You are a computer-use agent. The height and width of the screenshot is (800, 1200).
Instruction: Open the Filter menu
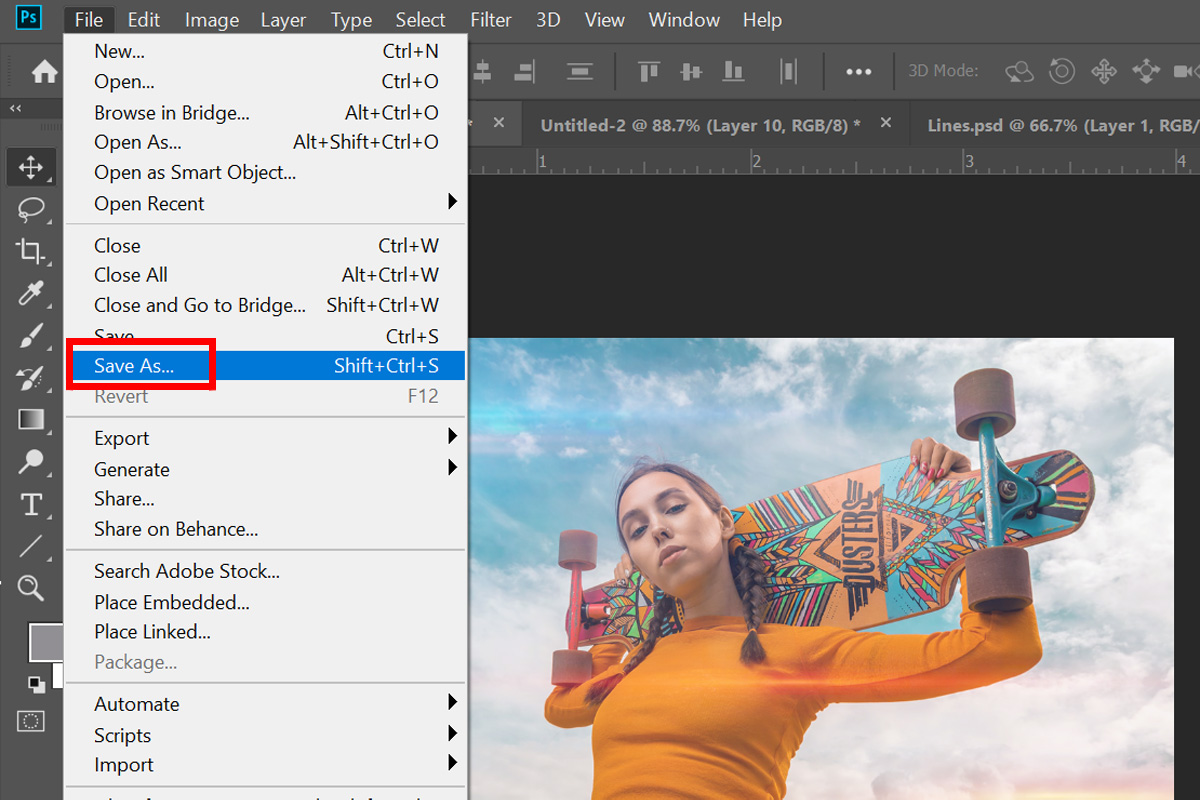(x=490, y=20)
